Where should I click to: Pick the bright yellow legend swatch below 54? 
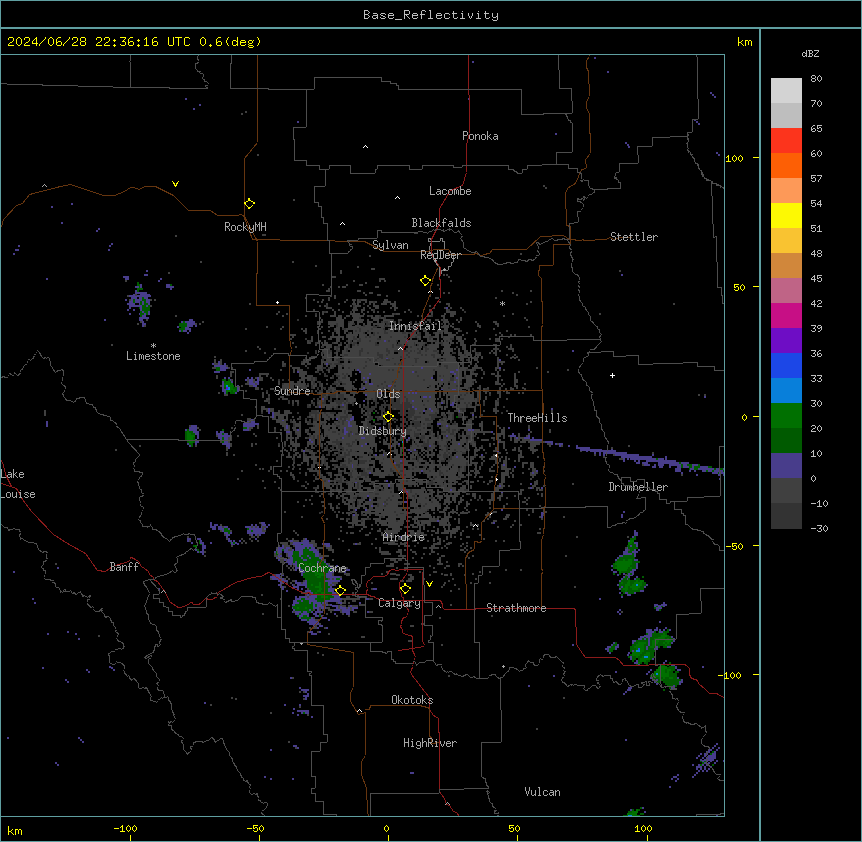pos(786,215)
